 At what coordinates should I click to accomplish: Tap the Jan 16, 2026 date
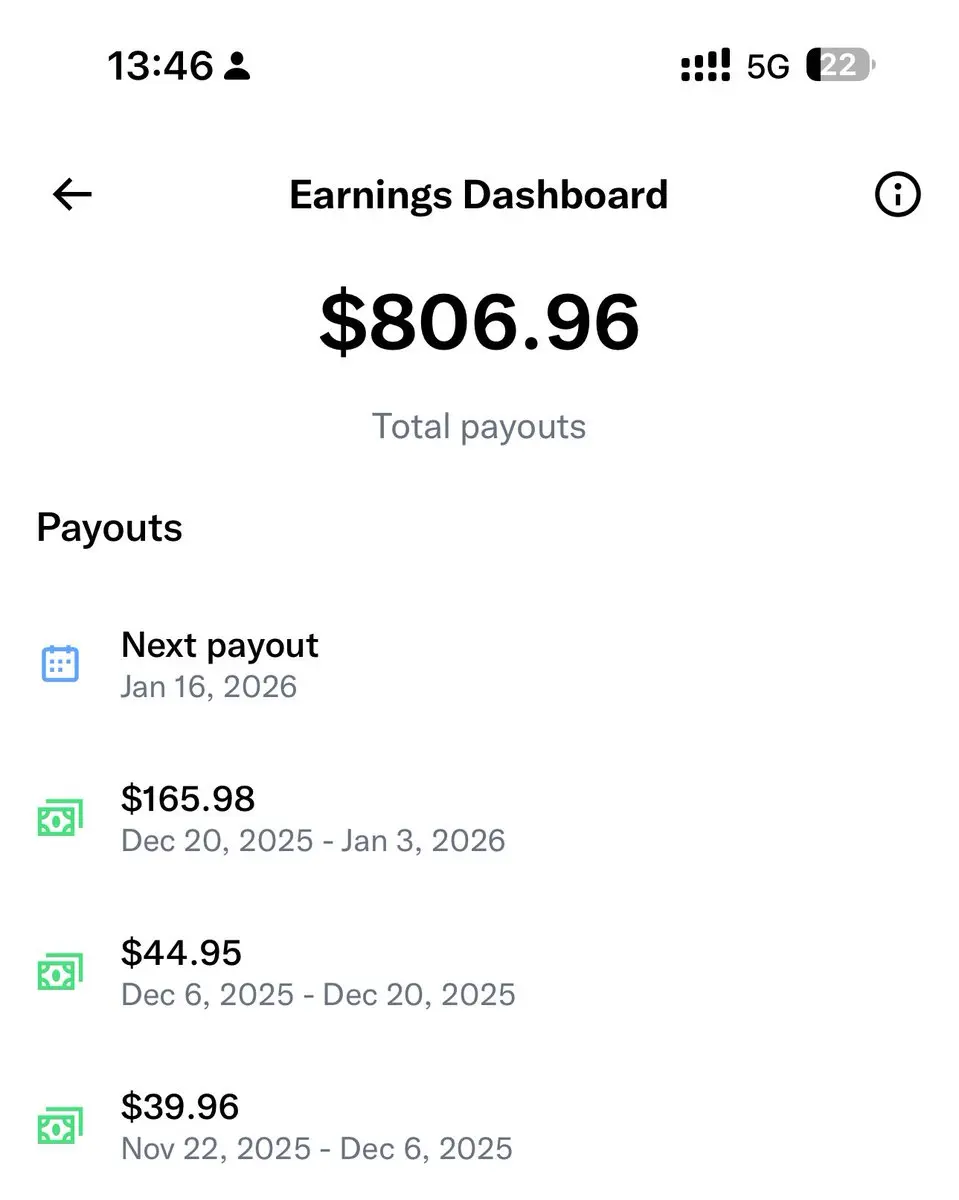click(209, 687)
